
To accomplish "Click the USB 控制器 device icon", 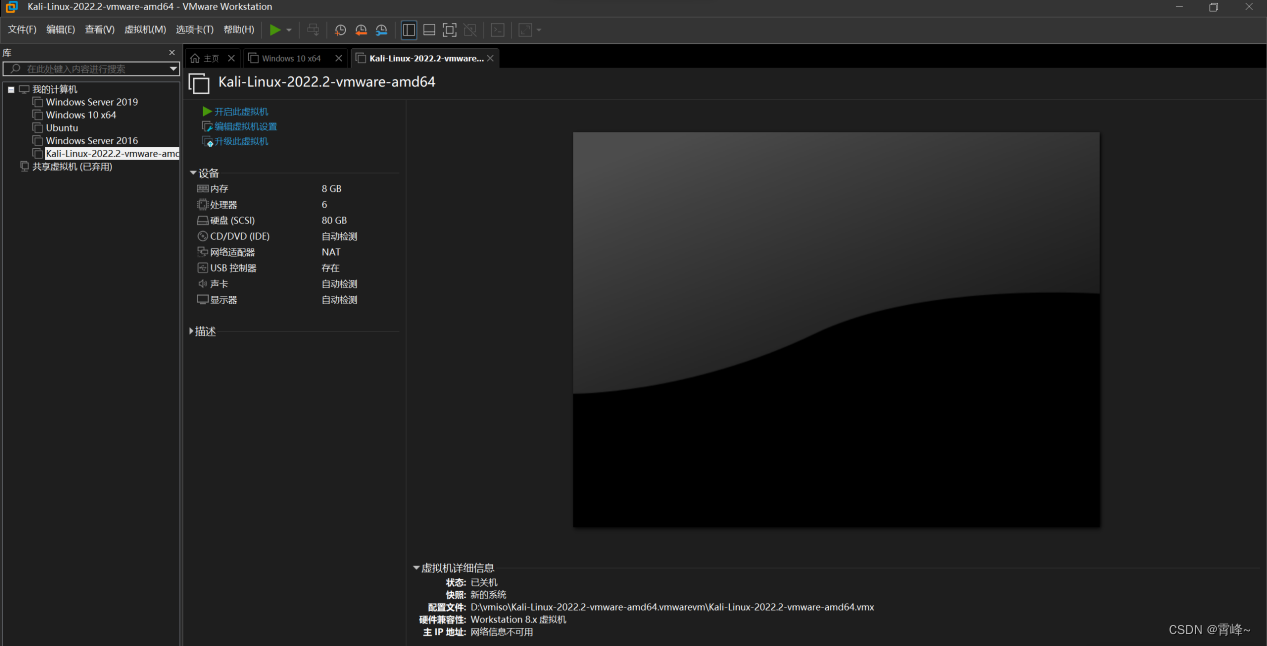I will (x=203, y=268).
